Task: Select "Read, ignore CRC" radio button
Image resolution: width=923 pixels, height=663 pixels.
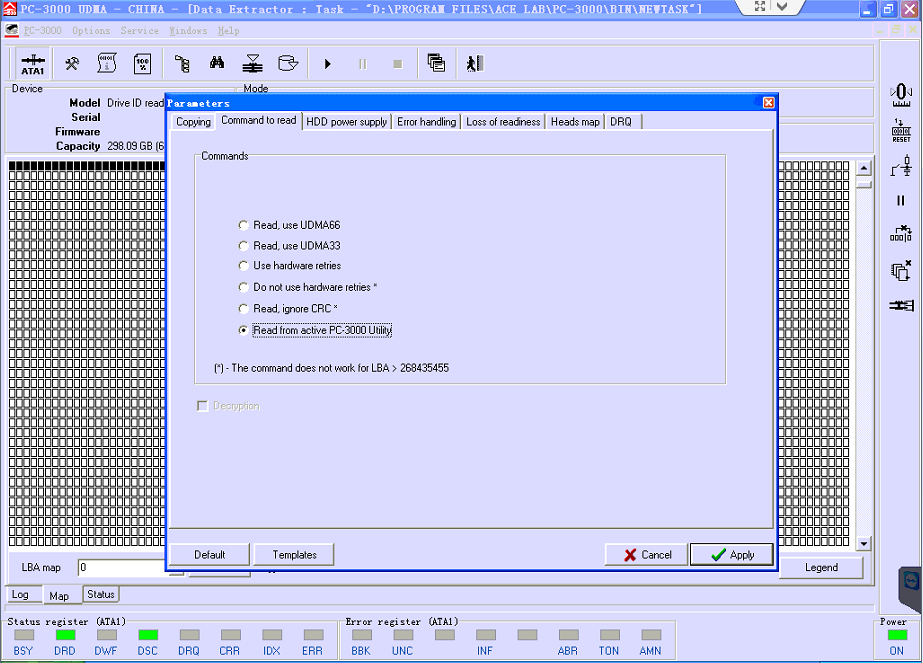Action: [244, 309]
